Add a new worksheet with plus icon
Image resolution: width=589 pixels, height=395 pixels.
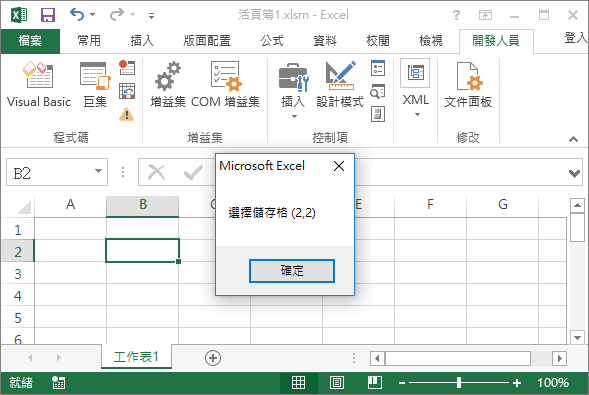click(x=213, y=358)
